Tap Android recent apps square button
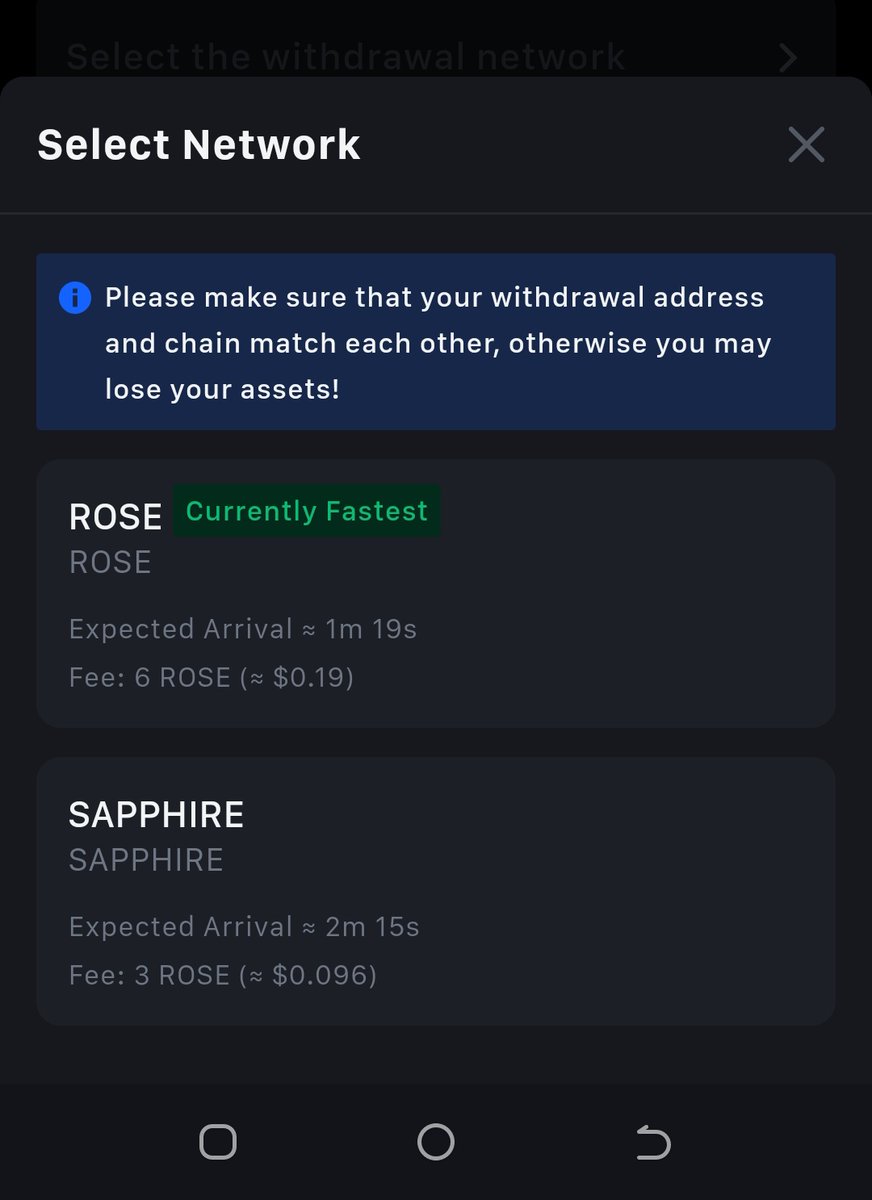This screenshot has height=1200, width=872. coord(217,1141)
